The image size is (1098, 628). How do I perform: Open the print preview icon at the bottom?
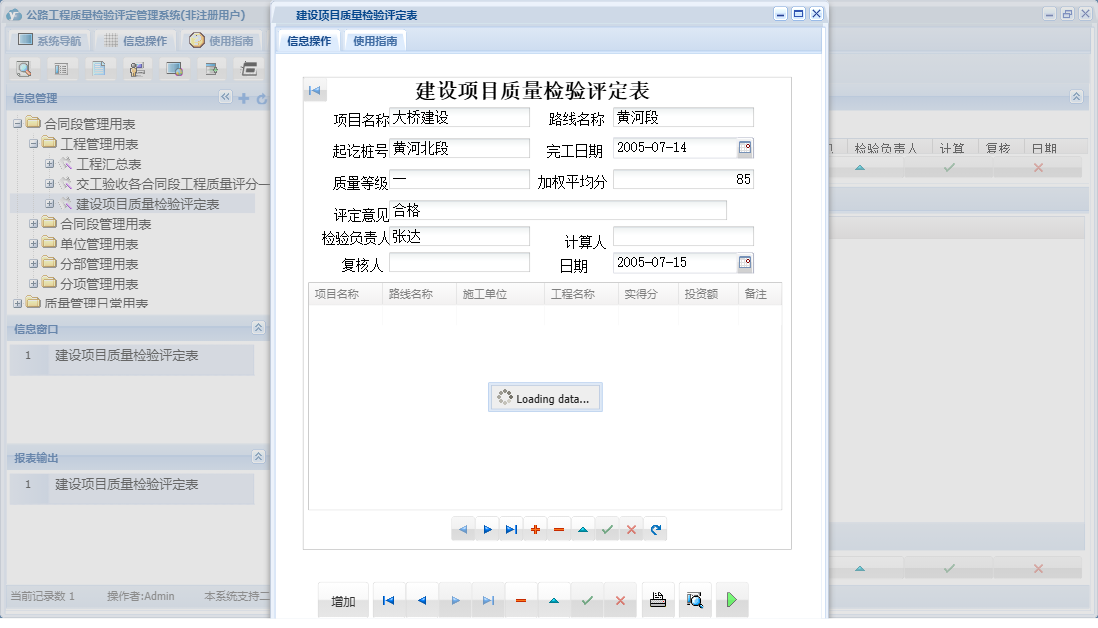click(x=694, y=599)
